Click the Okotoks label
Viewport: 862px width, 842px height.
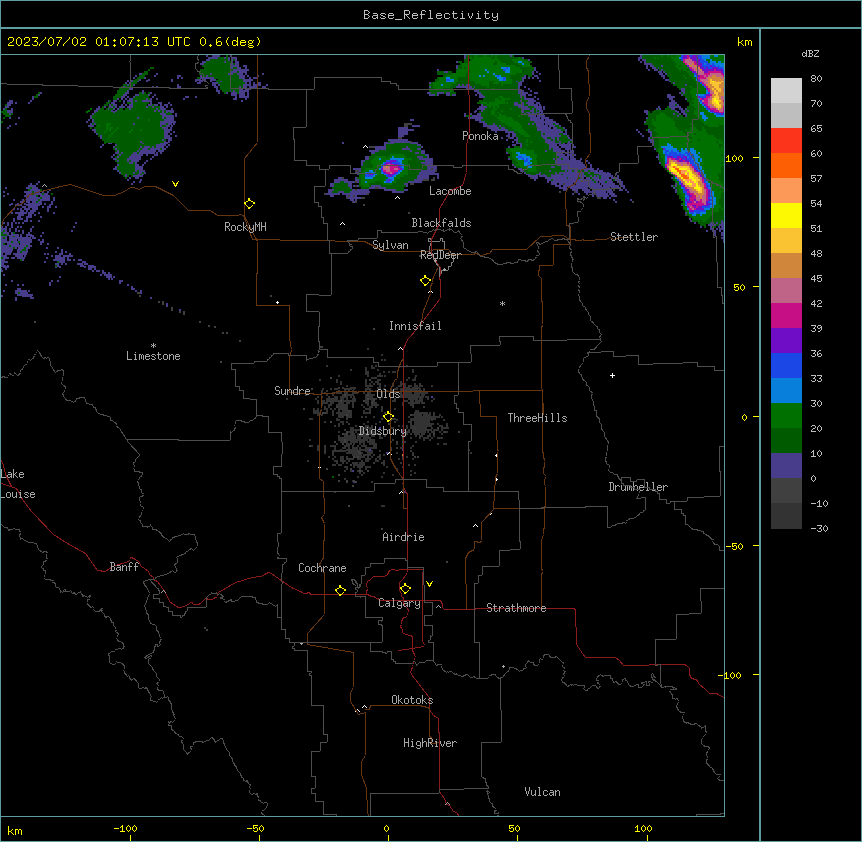(412, 700)
